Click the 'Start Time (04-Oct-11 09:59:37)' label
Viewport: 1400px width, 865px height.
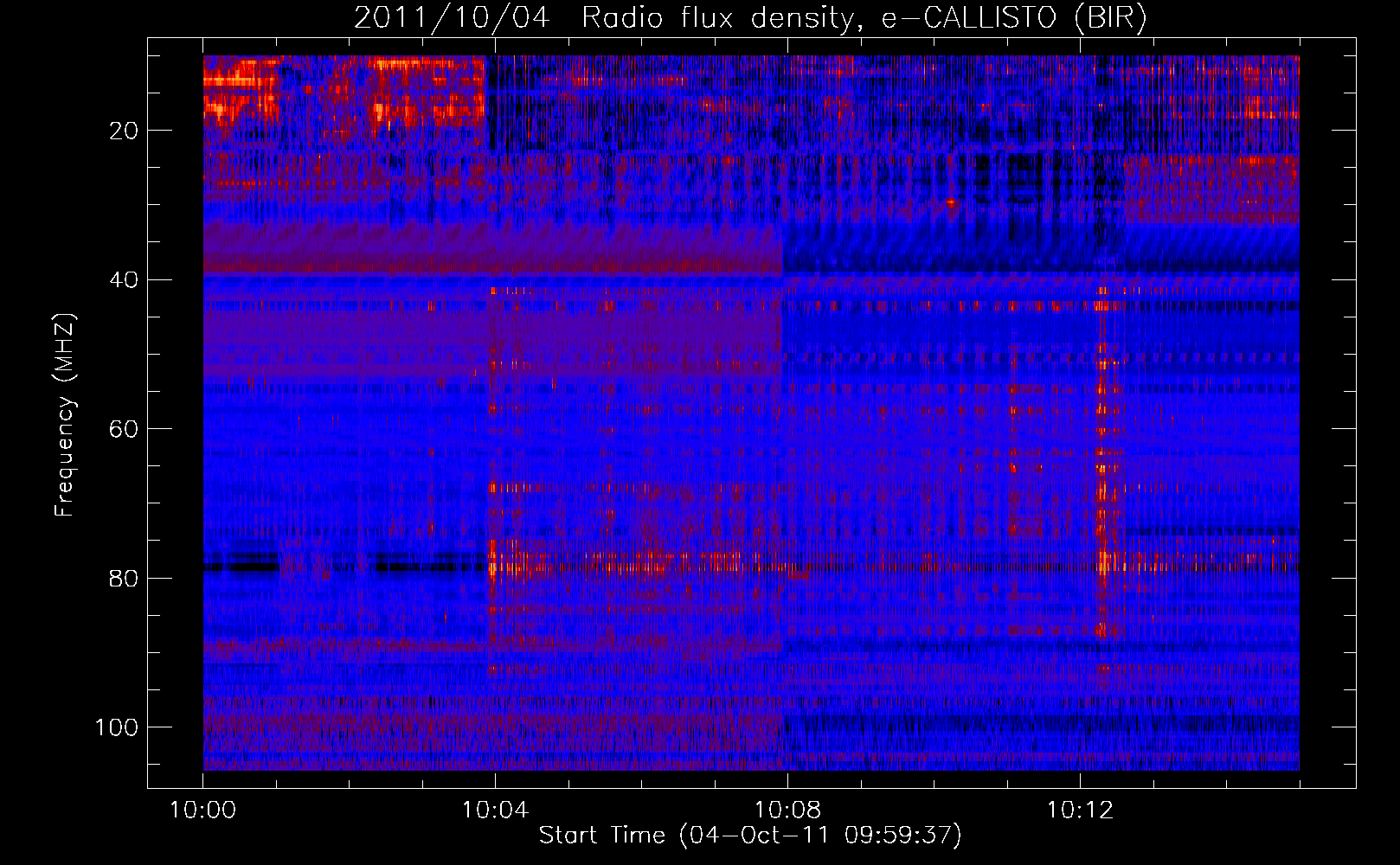(750, 836)
